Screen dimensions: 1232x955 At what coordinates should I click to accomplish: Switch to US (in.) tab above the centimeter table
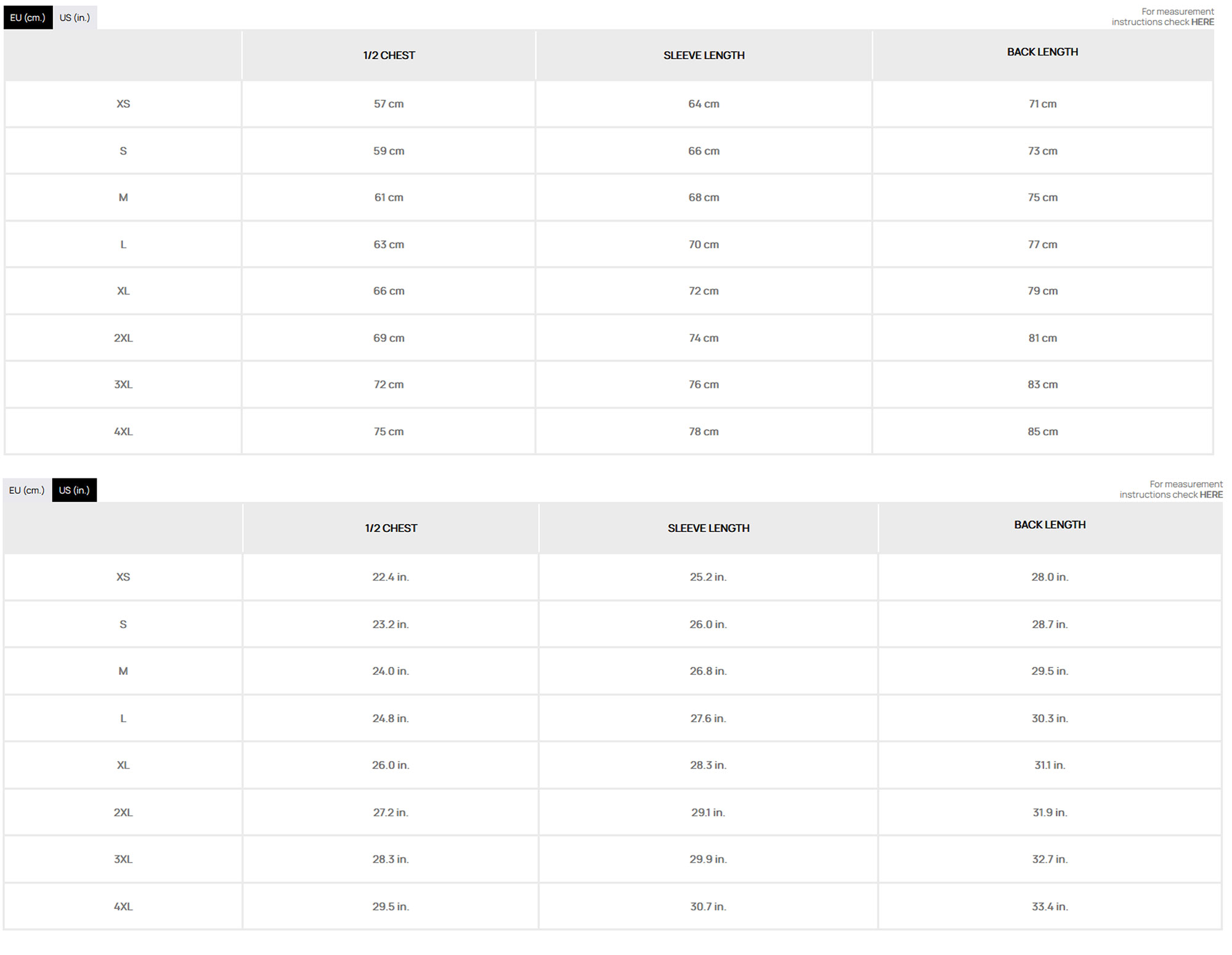pyautogui.click(x=75, y=18)
